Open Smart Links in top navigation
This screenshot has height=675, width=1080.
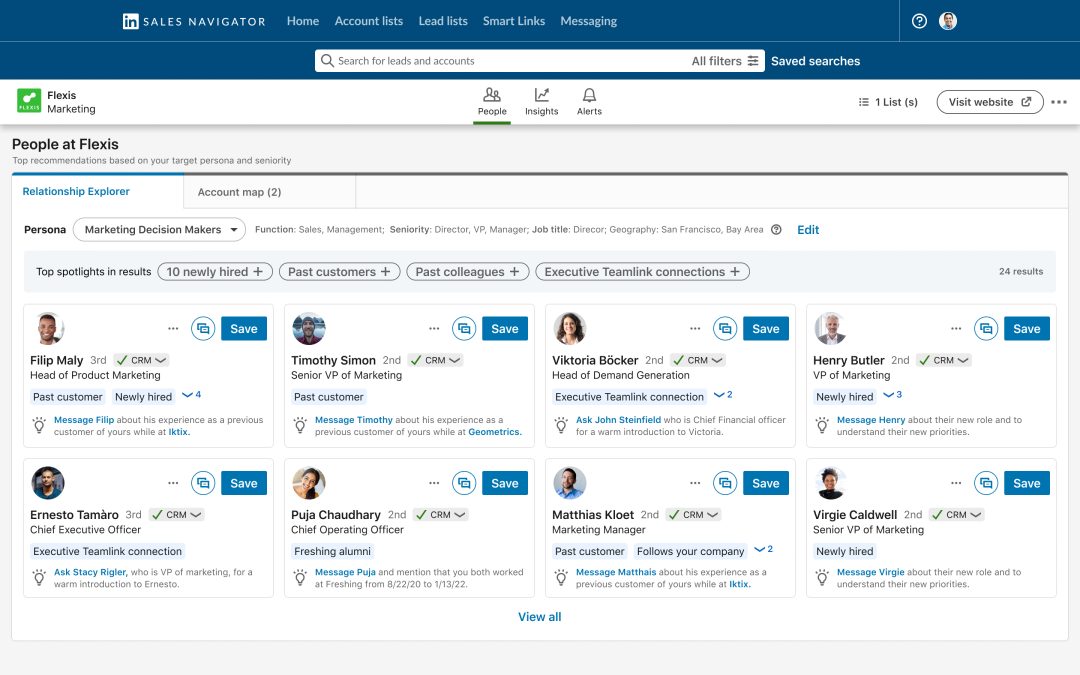point(514,21)
